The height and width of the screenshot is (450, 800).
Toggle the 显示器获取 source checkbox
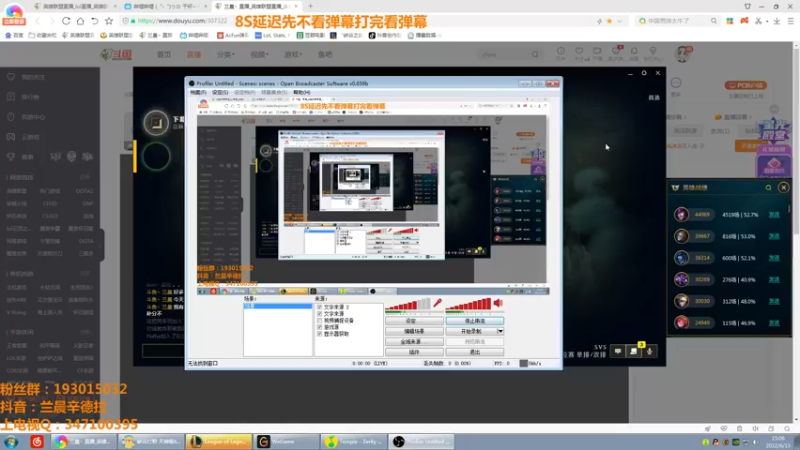click(x=319, y=334)
